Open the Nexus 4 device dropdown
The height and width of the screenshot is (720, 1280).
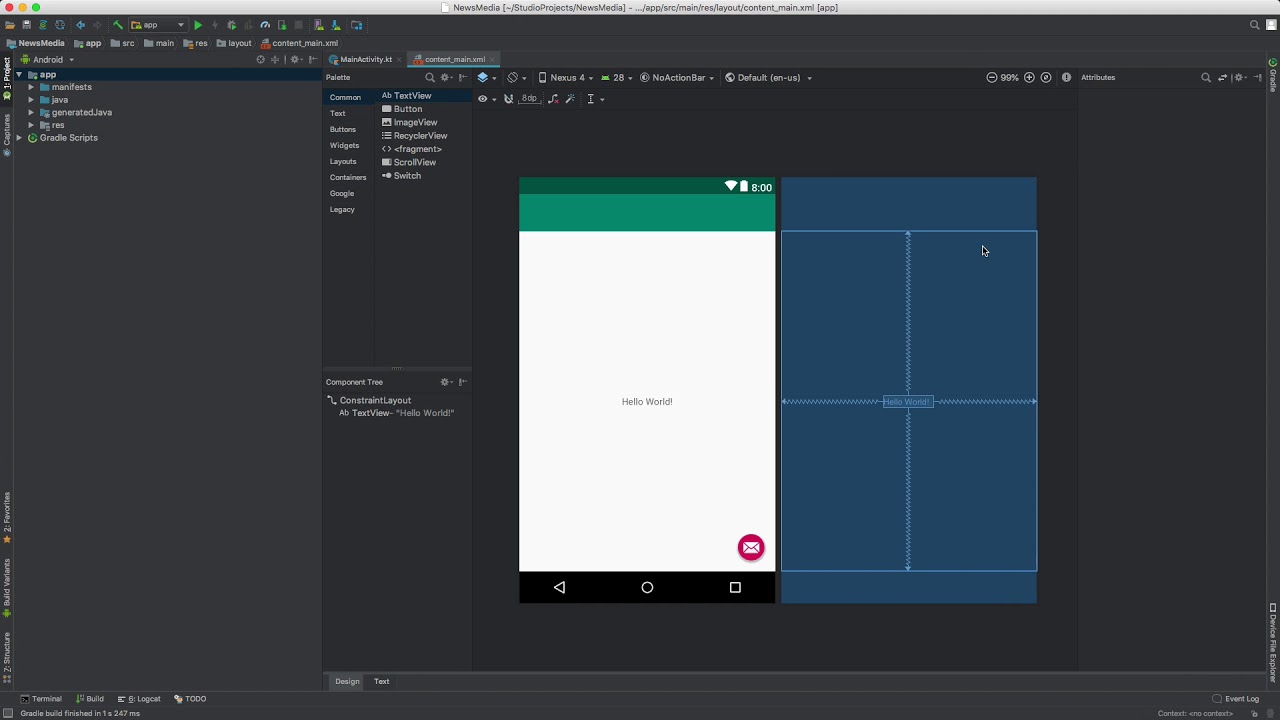click(566, 78)
